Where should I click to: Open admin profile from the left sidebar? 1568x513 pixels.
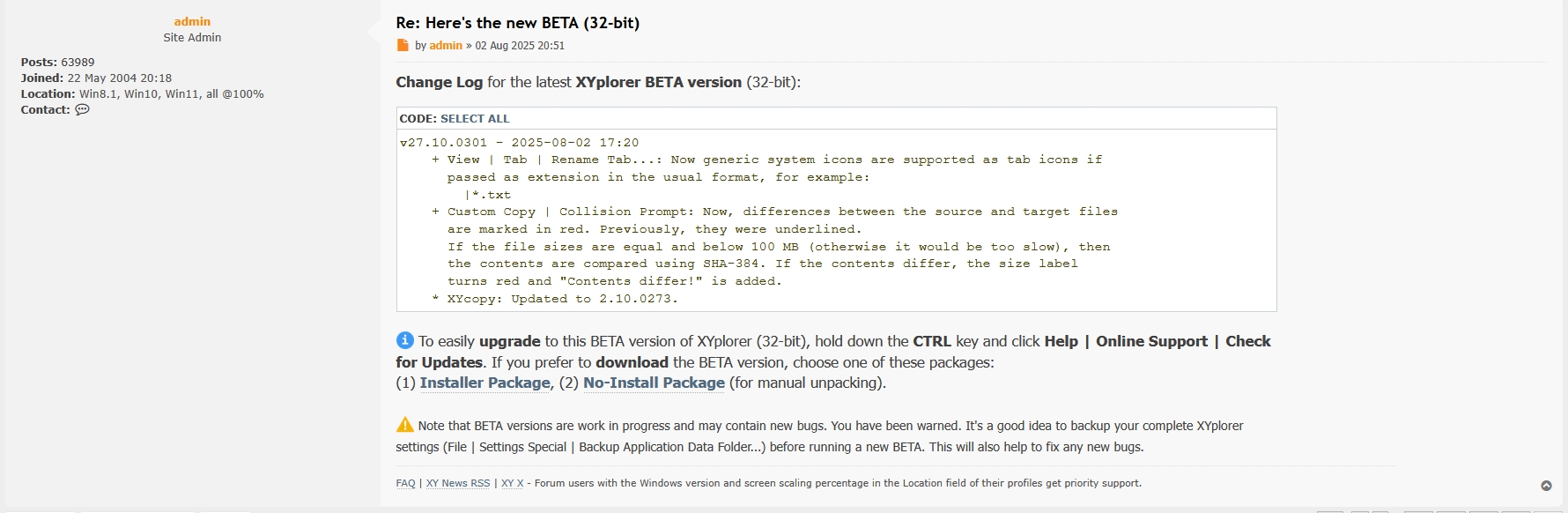(192, 21)
